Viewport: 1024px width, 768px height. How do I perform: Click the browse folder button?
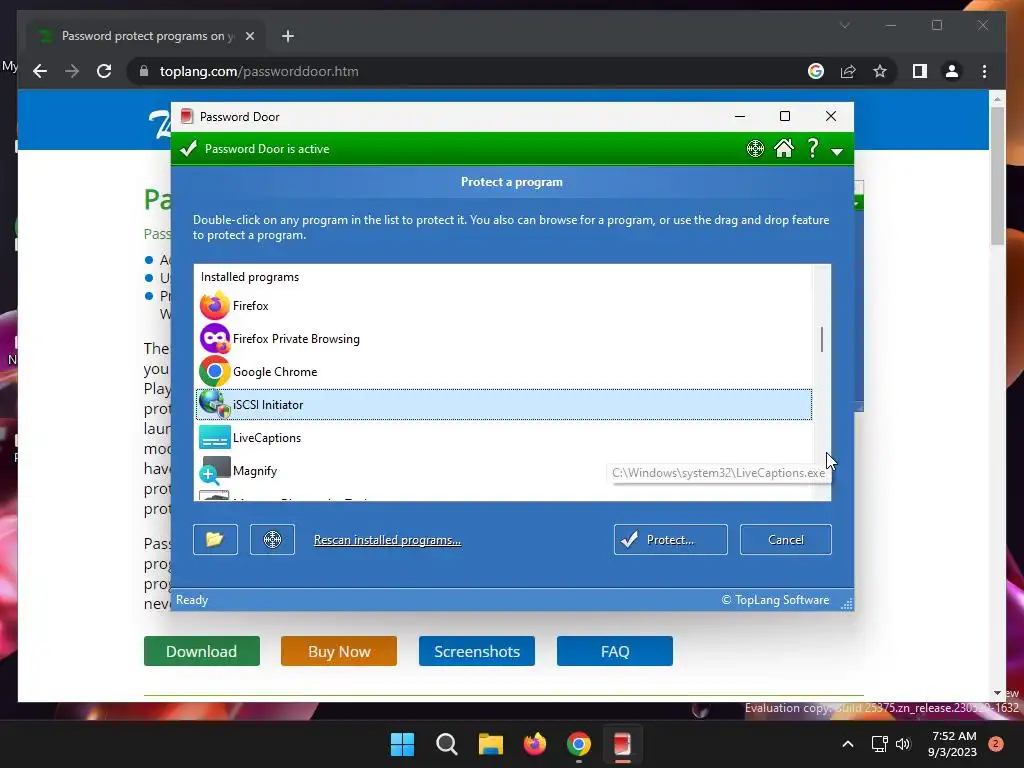216,539
